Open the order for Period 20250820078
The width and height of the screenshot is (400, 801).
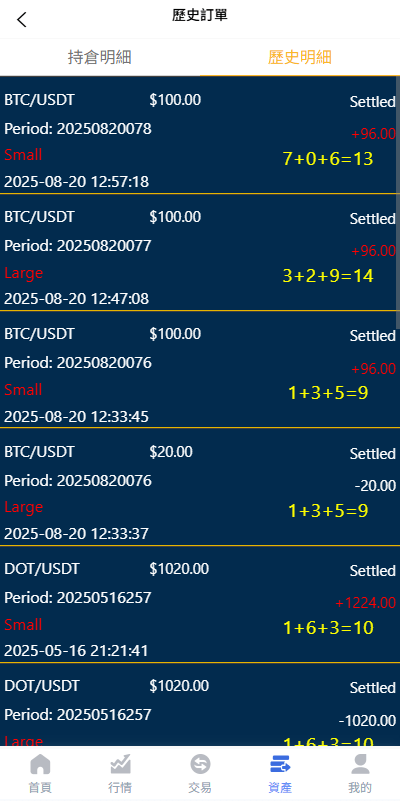pos(200,135)
